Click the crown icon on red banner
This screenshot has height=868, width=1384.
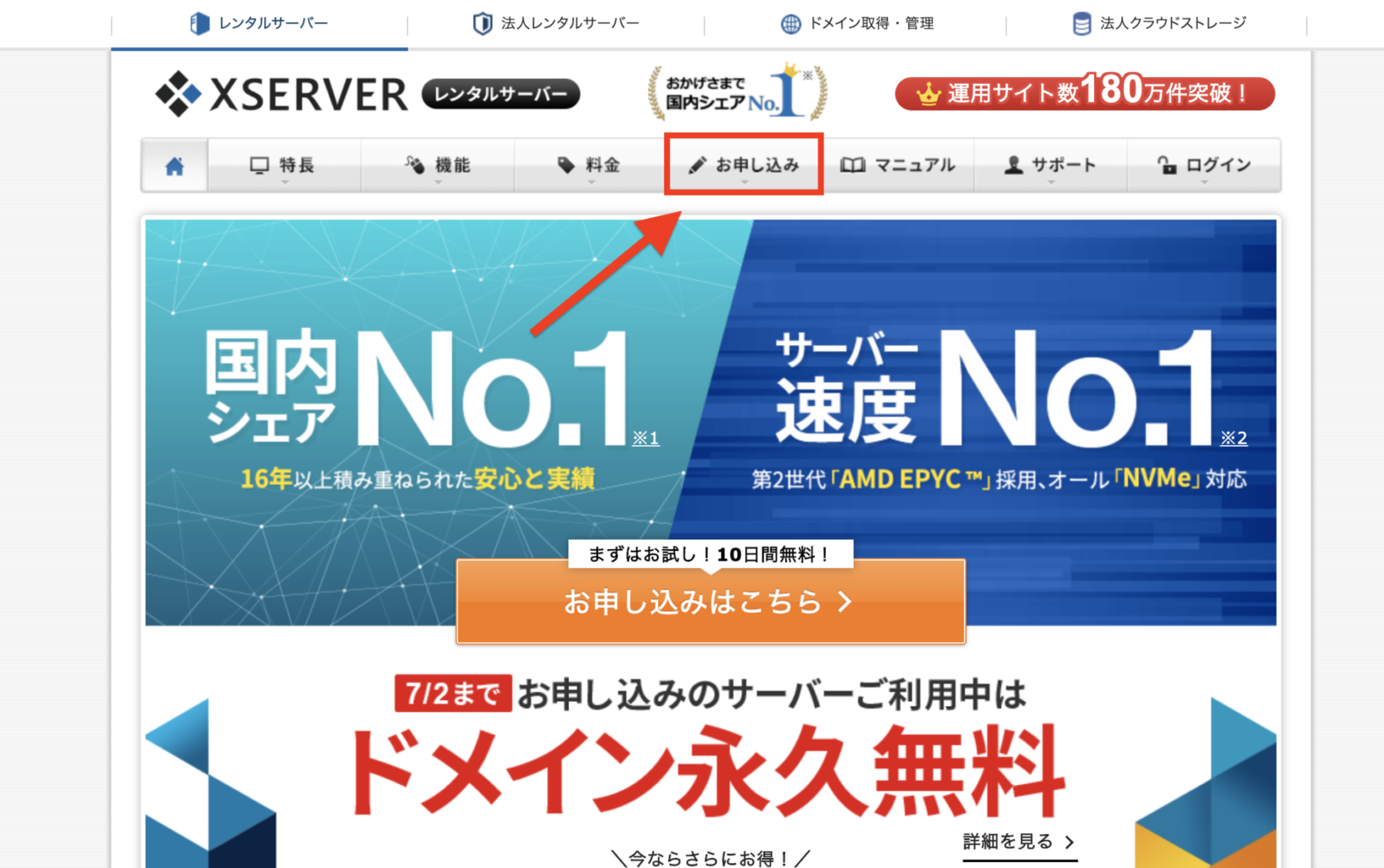coord(929,95)
